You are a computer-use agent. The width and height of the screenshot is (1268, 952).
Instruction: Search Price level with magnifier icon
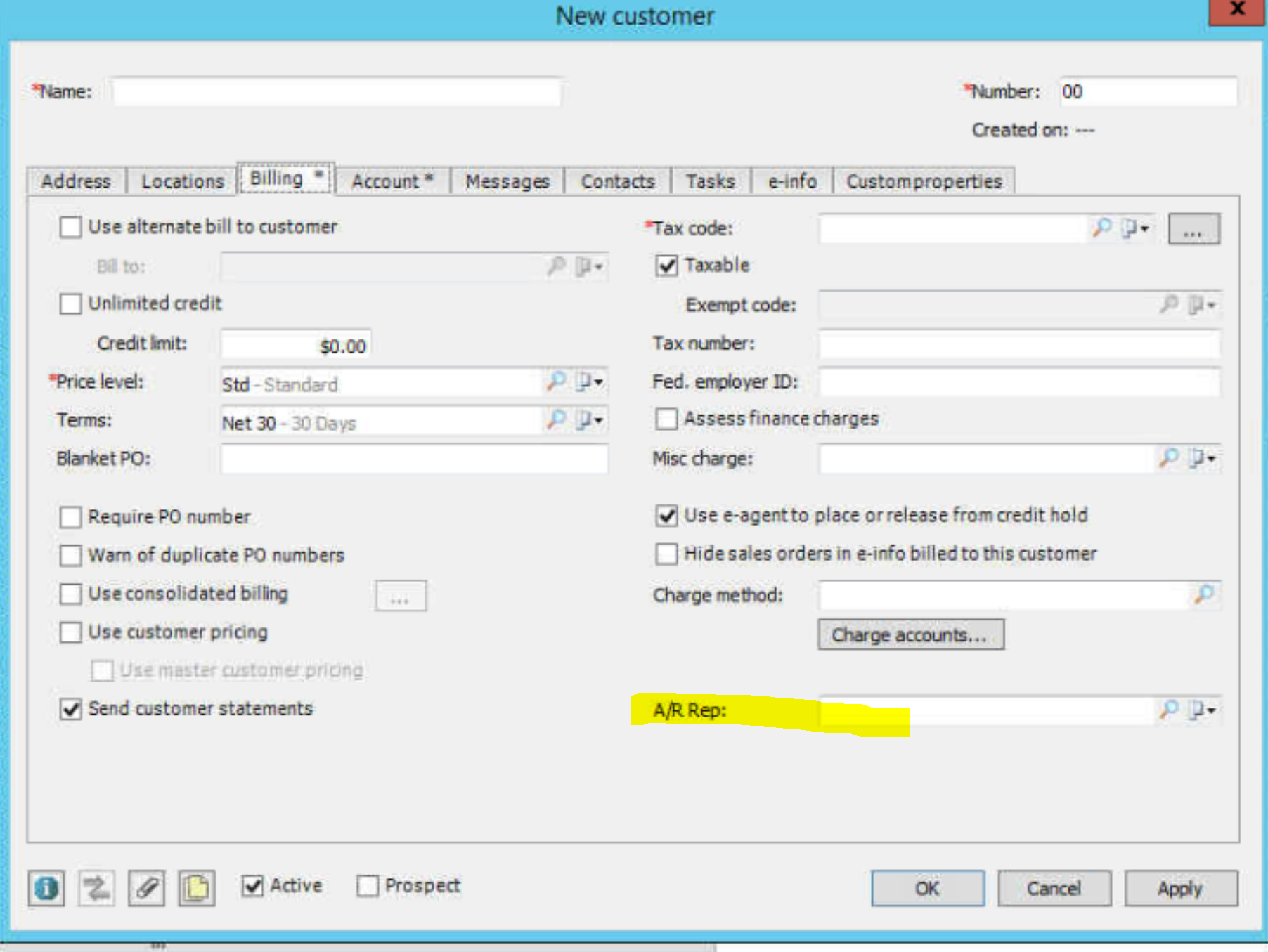click(x=556, y=382)
